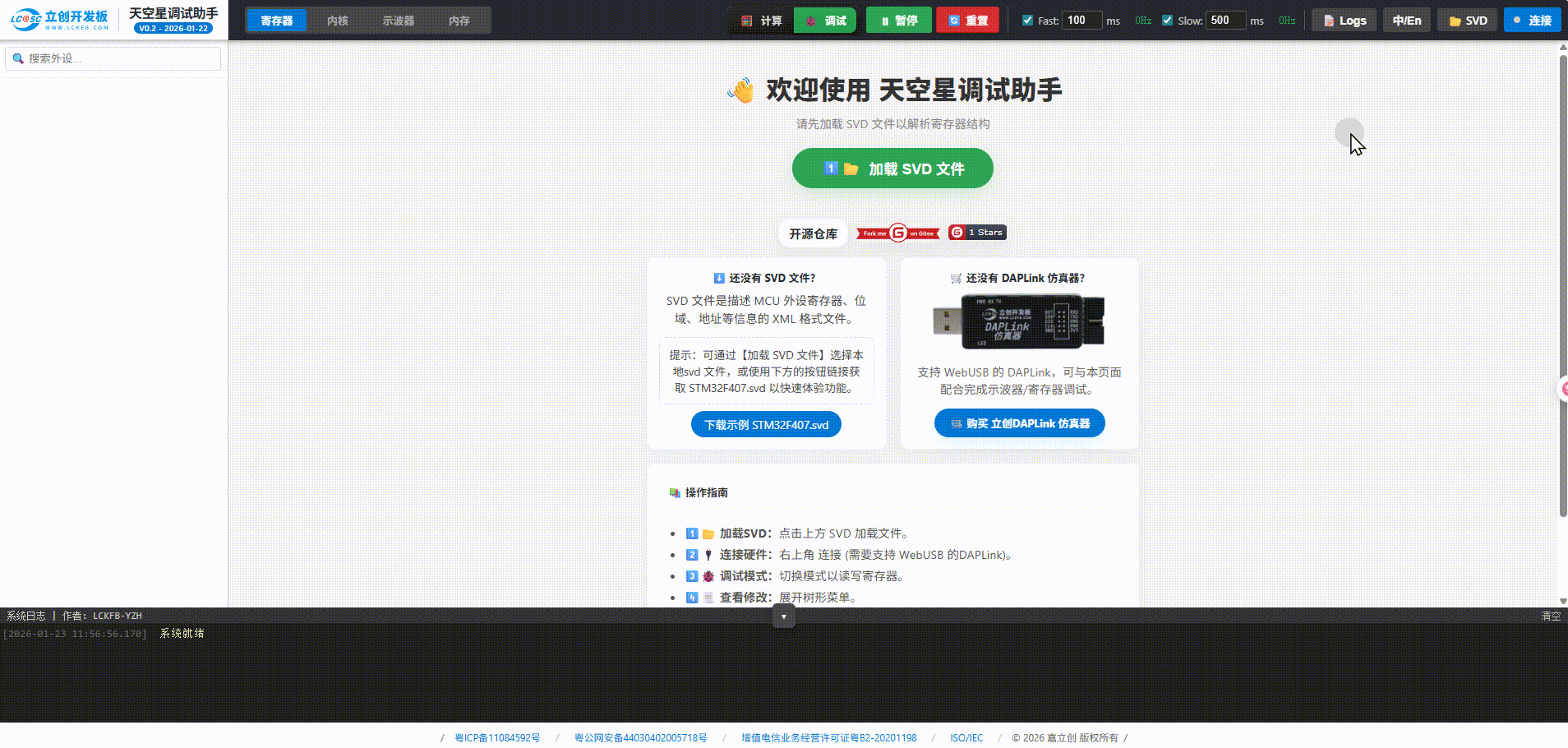Image resolution: width=1568 pixels, height=748 pixels.
Task: Uncheck the Slow refresh checkbox
Action: [1168, 21]
